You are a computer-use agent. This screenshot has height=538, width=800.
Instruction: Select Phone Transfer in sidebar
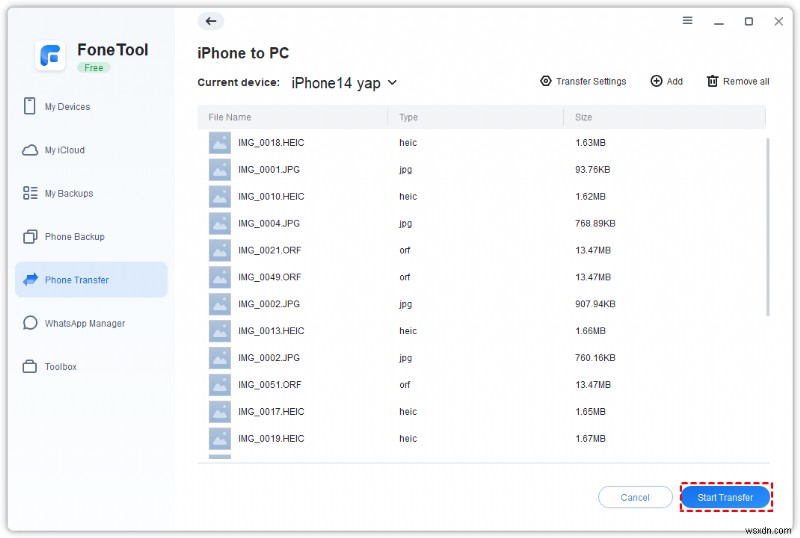tap(91, 280)
